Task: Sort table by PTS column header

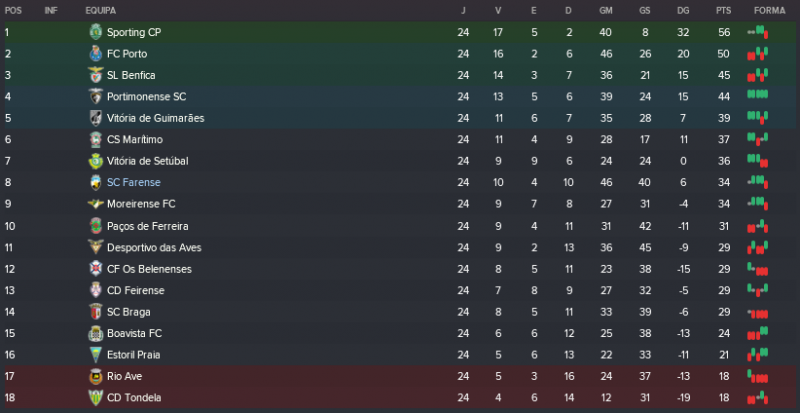Action: (723, 10)
